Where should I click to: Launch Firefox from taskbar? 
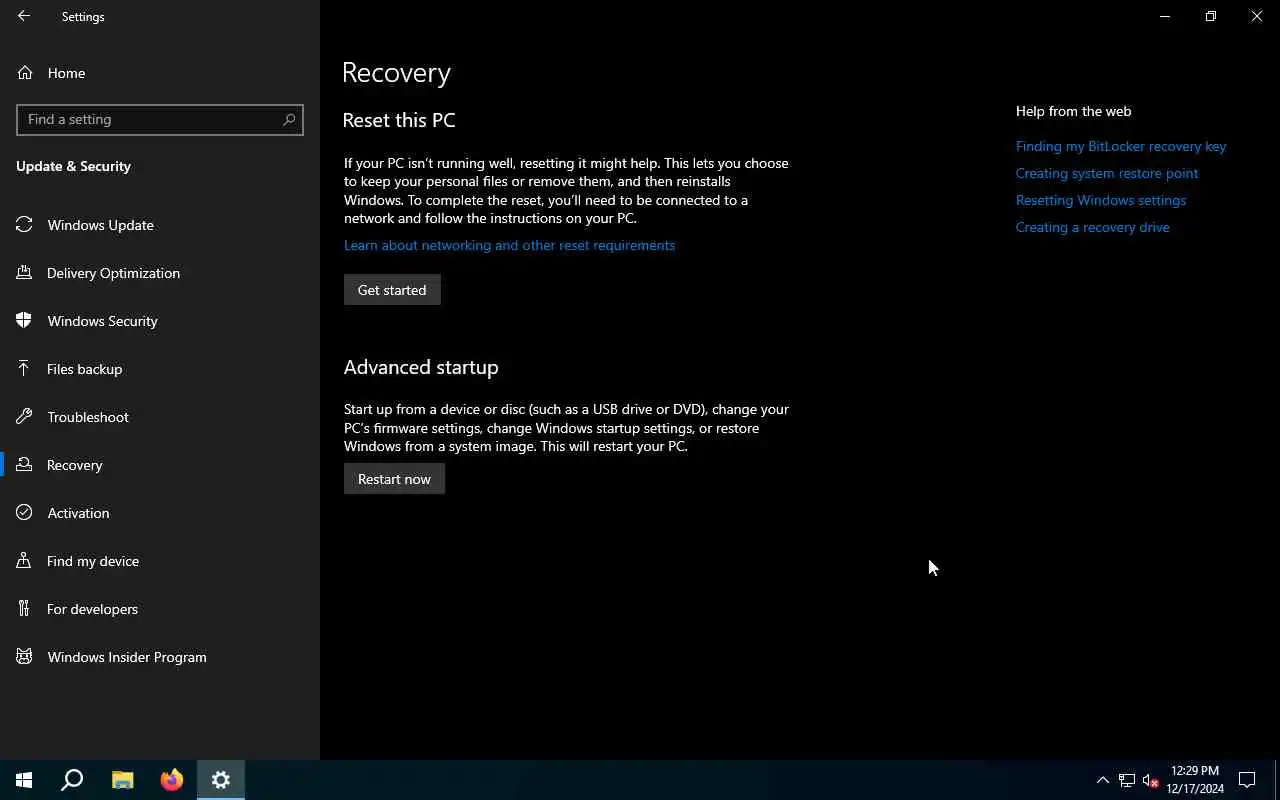pos(171,780)
